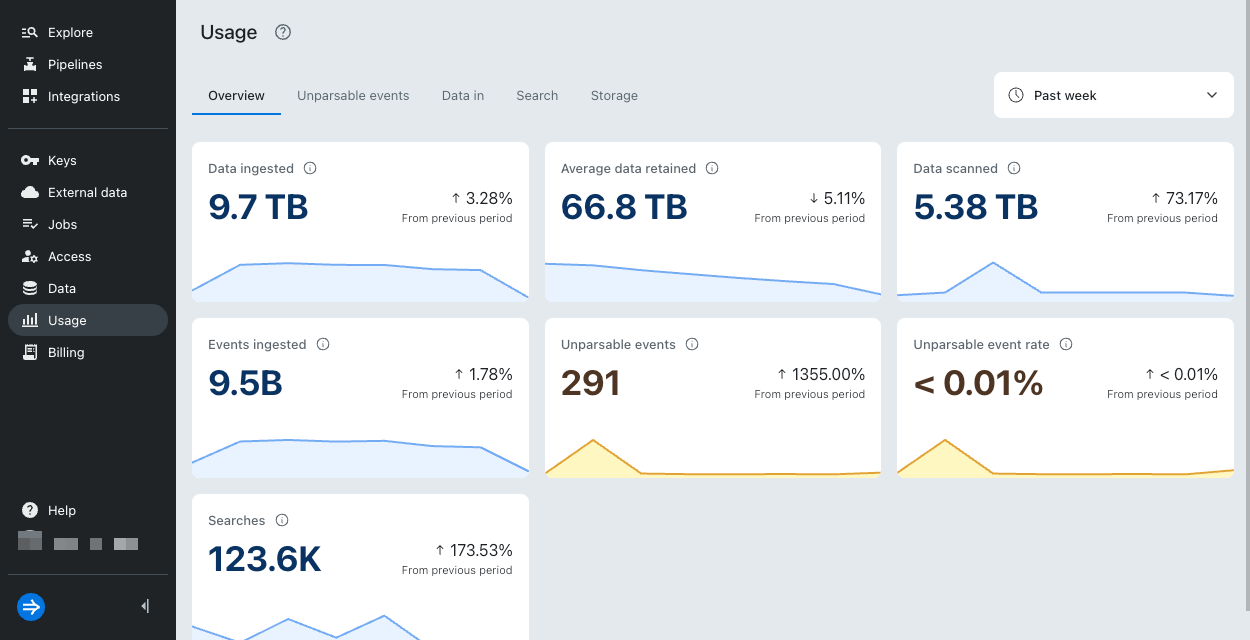
Task: Click the Usage bar chart icon
Action: (30, 320)
